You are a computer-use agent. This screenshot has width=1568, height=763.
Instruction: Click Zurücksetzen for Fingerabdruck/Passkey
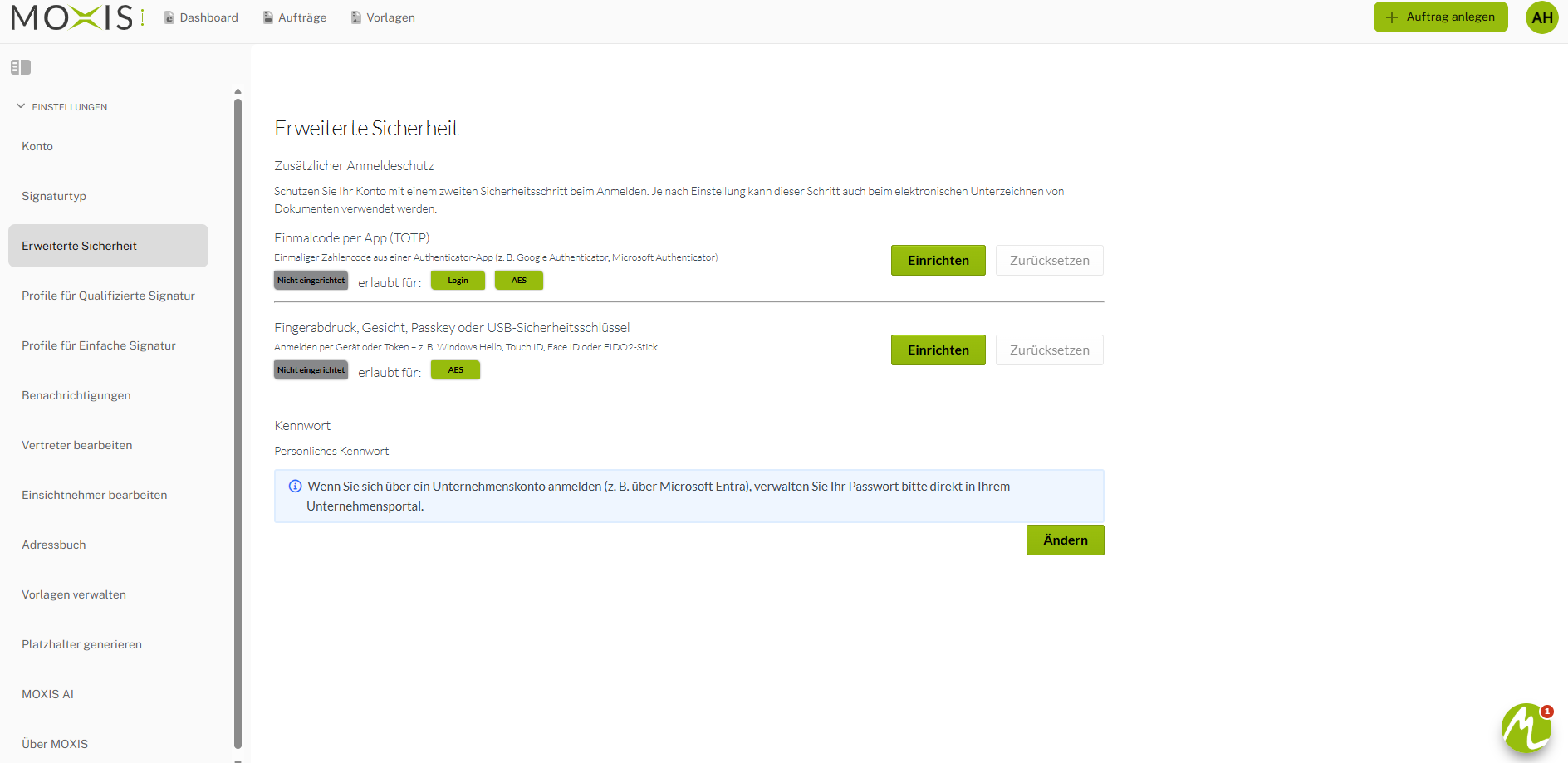[1050, 350]
